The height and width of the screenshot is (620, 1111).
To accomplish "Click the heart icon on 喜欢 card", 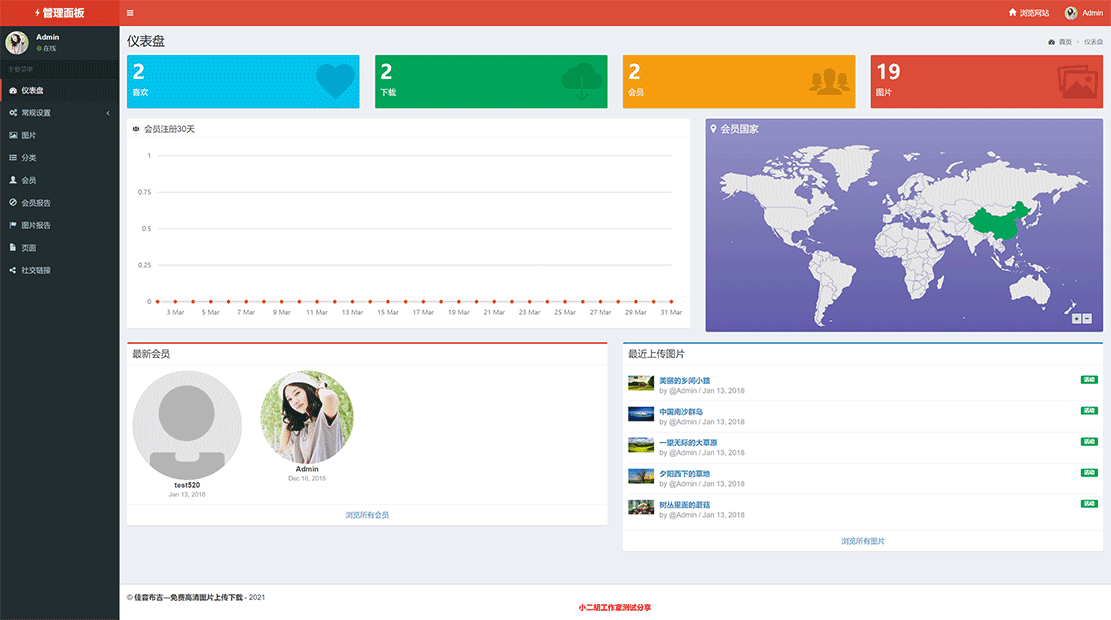I will point(334,81).
